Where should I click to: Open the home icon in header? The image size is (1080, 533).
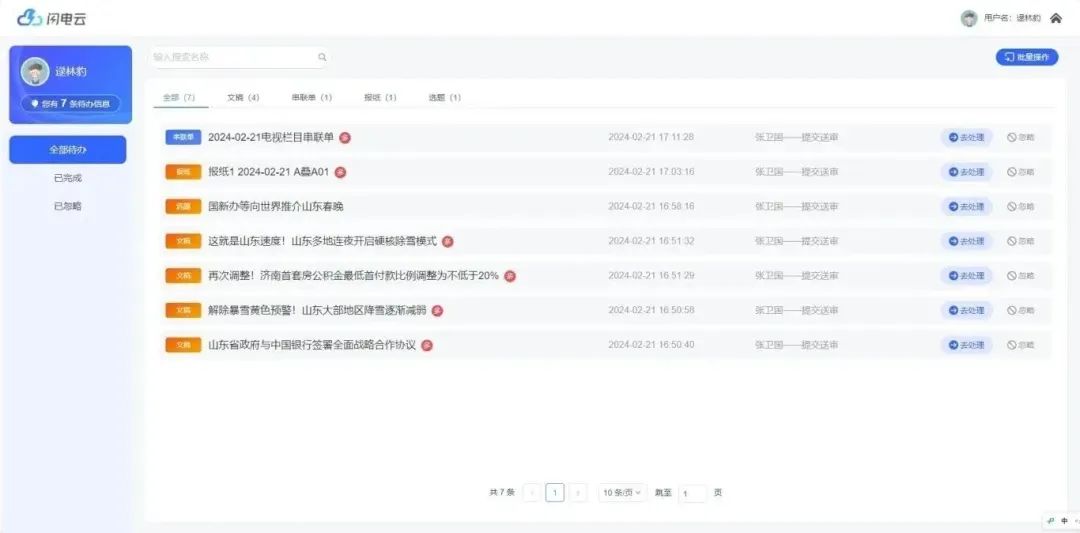[1055, 19]
